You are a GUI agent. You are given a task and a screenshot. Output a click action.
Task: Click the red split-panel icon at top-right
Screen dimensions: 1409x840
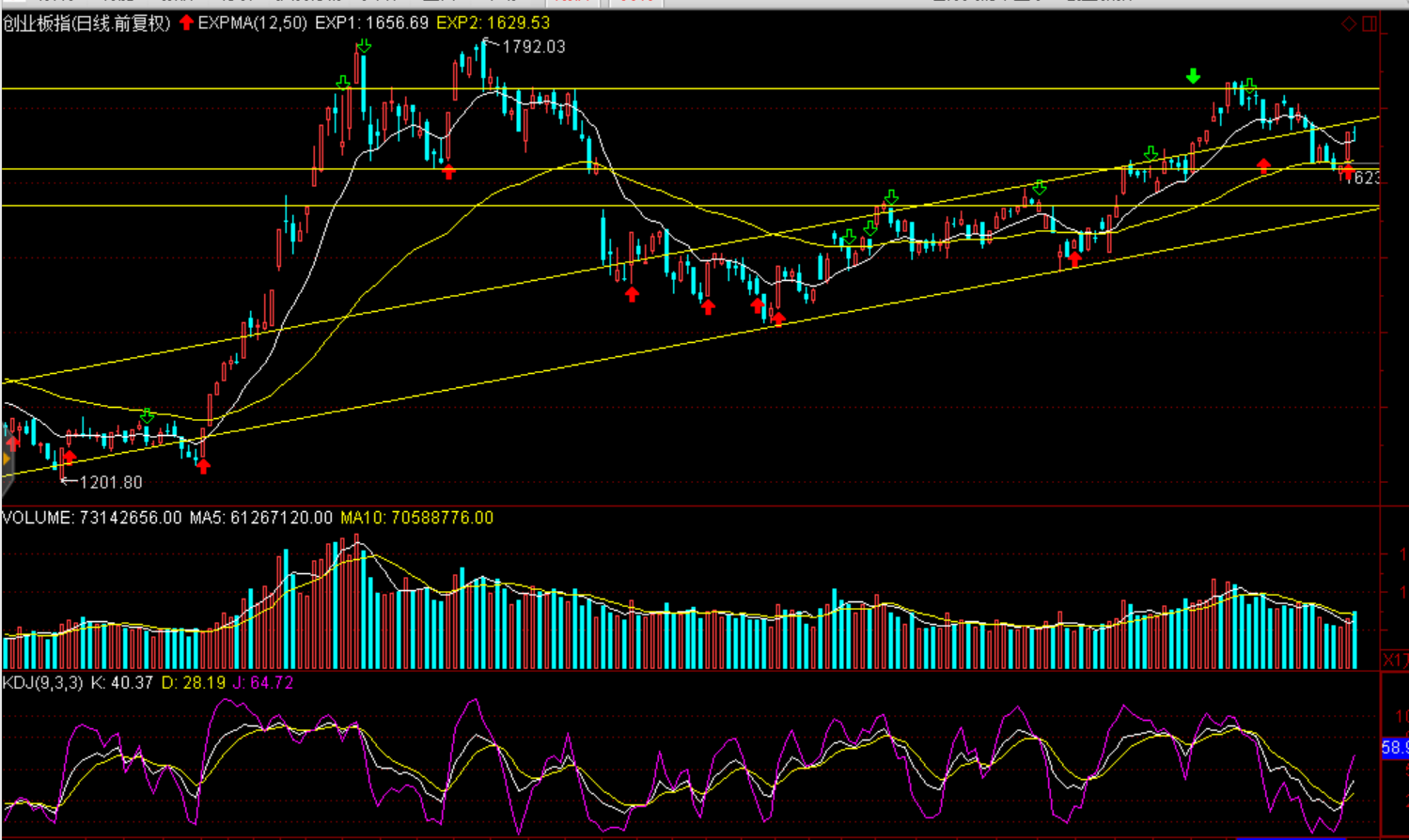1370,23
